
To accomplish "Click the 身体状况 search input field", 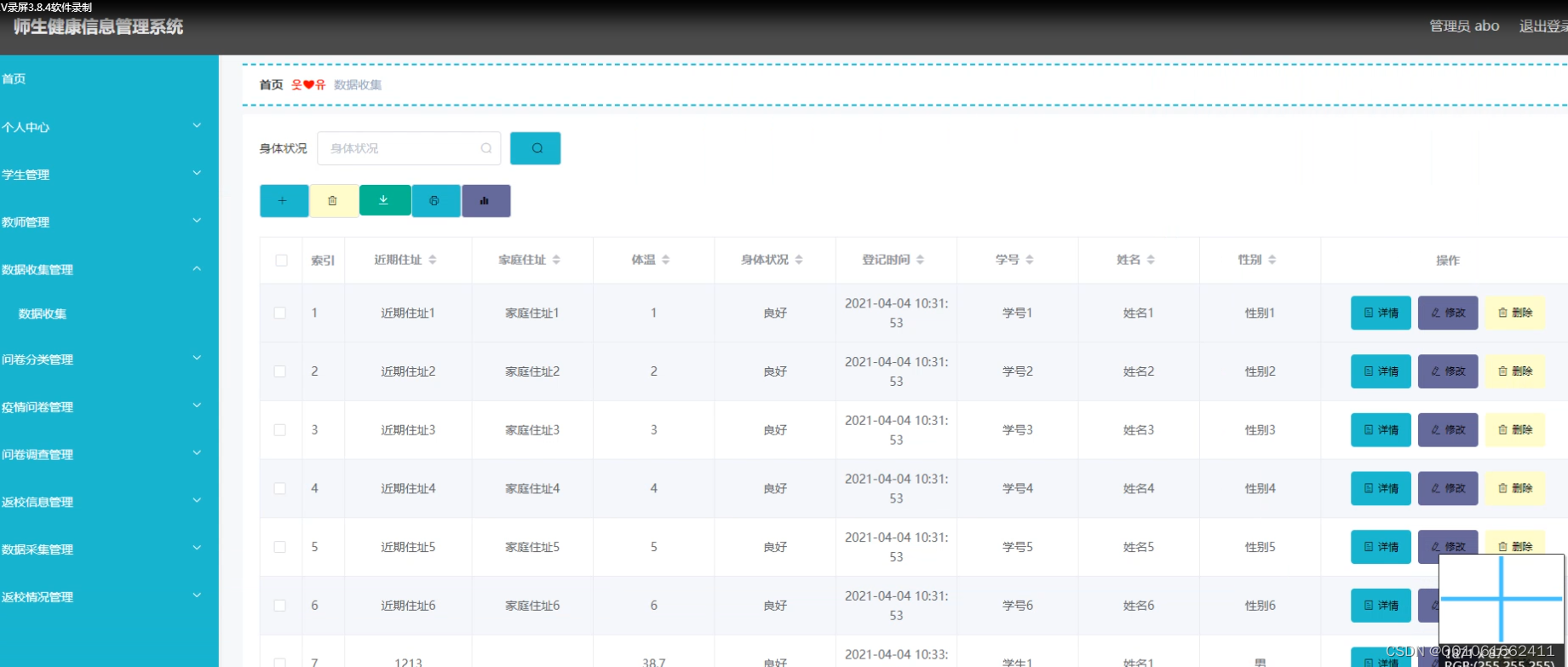I will pos(409,148).
